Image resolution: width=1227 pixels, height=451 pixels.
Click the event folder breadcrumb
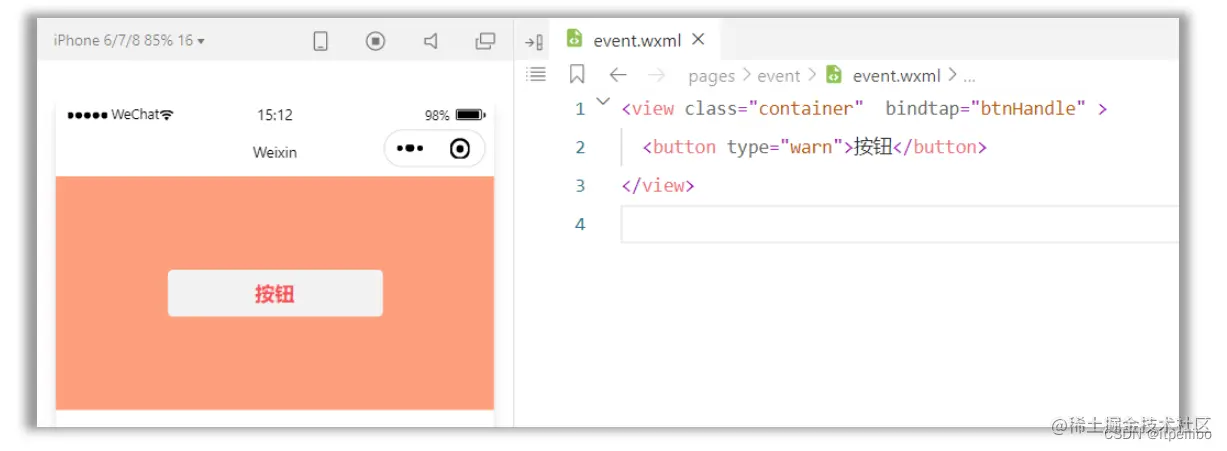(779, 76)
